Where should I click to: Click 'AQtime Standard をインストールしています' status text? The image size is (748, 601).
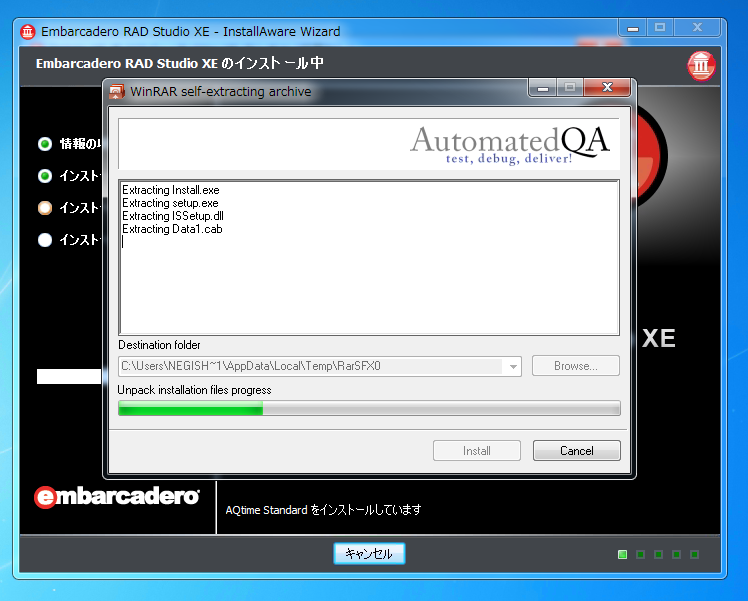click(323, 510)
